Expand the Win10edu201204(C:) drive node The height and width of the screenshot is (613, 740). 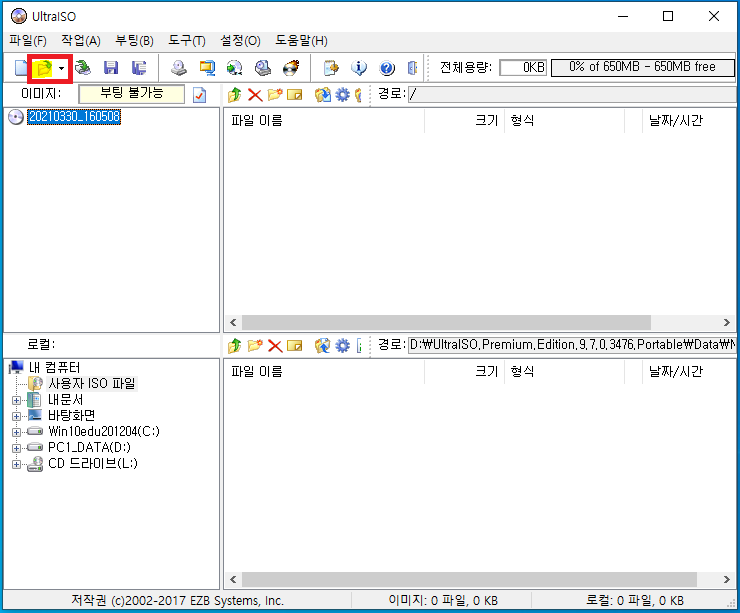(x=16, y=432)
